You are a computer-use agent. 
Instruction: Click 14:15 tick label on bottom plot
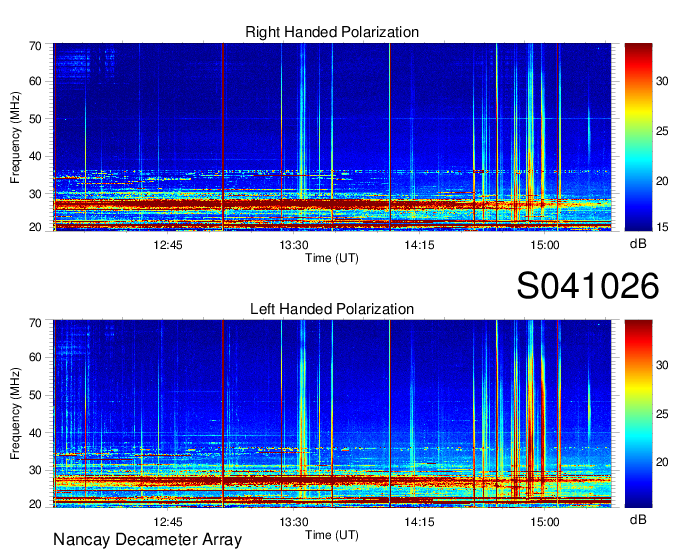pyautogui.click(x=419, y=522)
